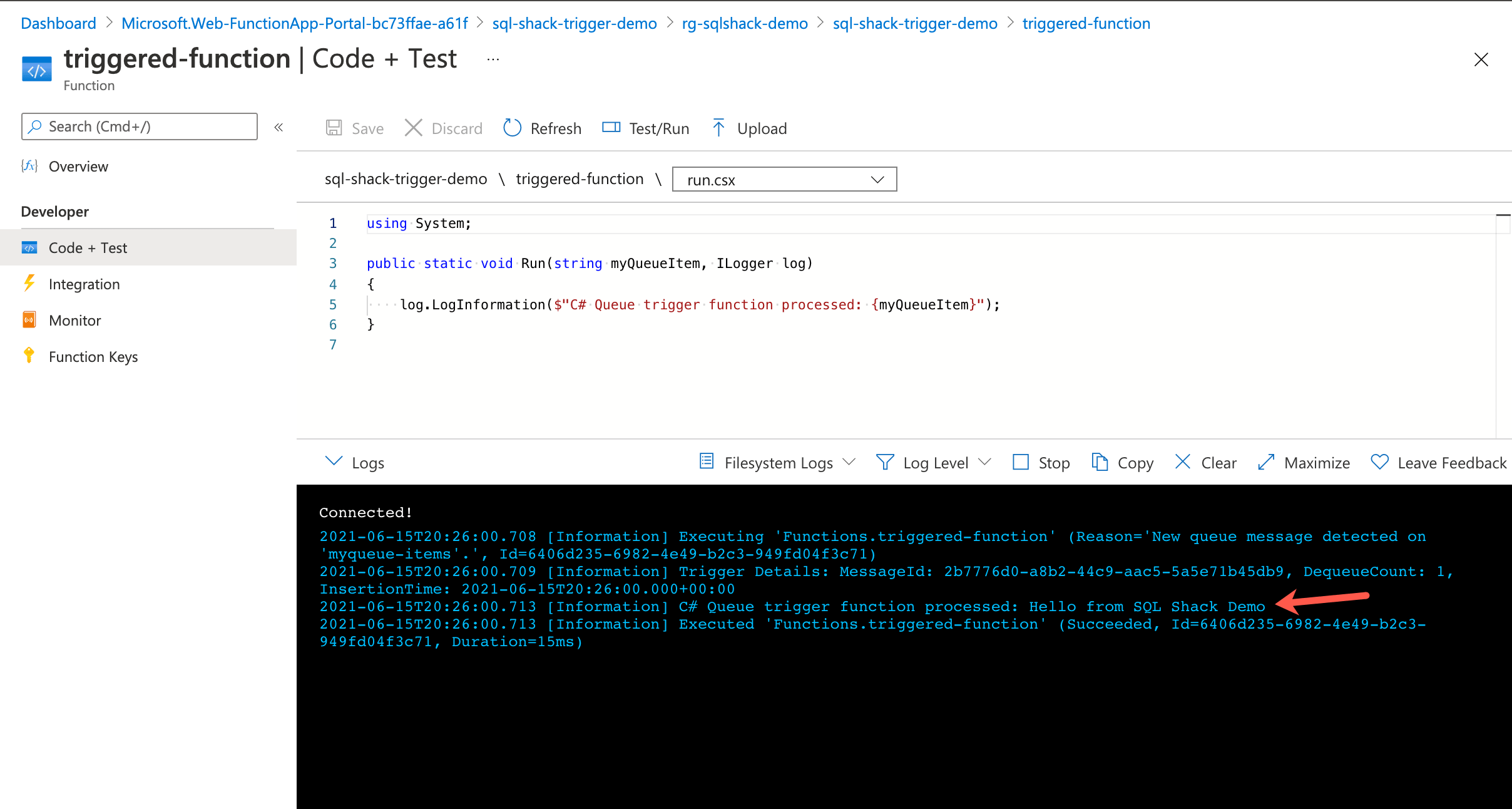The width and height of the screenshot is (1512, 809).
Task: Collapse the Logs section chevron
Action: (335, 461)
